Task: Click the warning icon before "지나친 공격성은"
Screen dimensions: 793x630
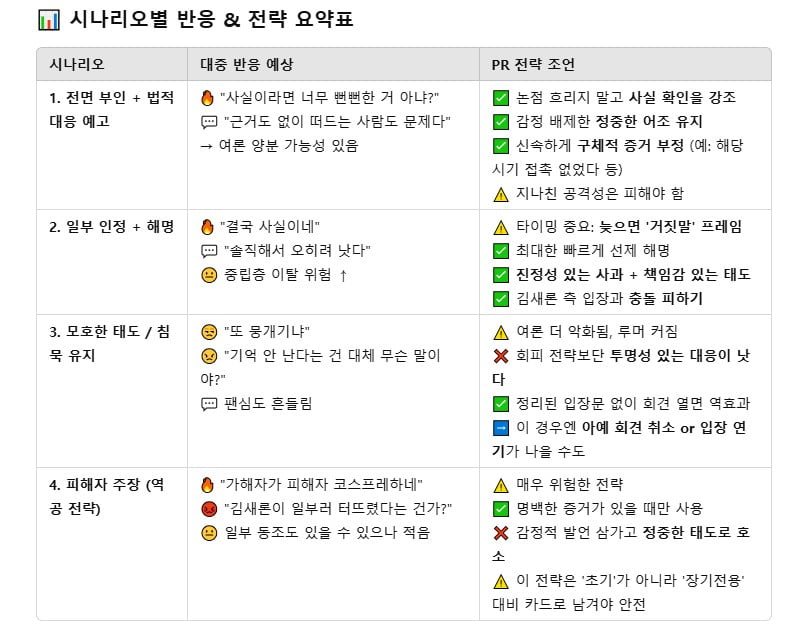Action: click(500, 194)
